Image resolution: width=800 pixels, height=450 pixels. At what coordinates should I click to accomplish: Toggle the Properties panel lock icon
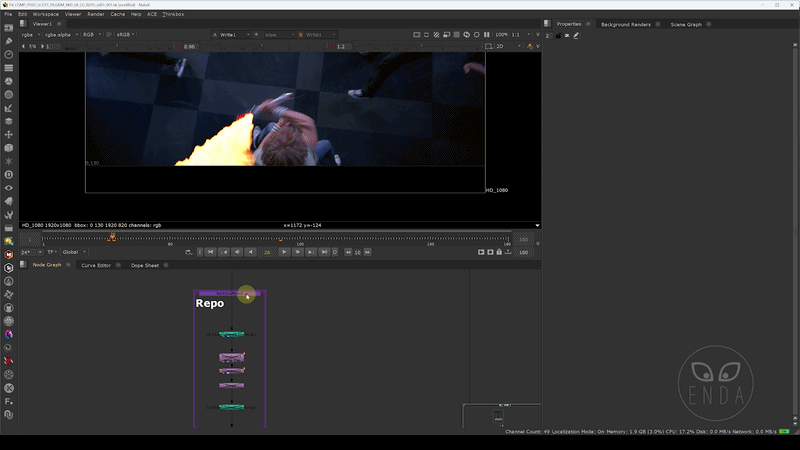tap(558, 36)
